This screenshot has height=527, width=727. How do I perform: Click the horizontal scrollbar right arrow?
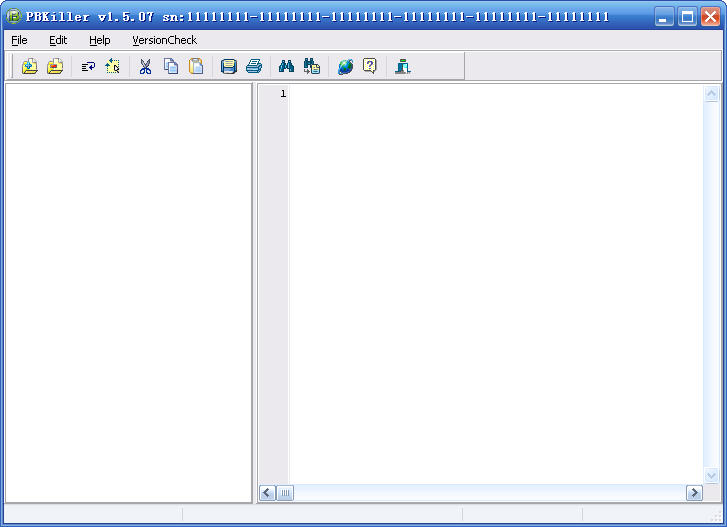pos(694,493)
